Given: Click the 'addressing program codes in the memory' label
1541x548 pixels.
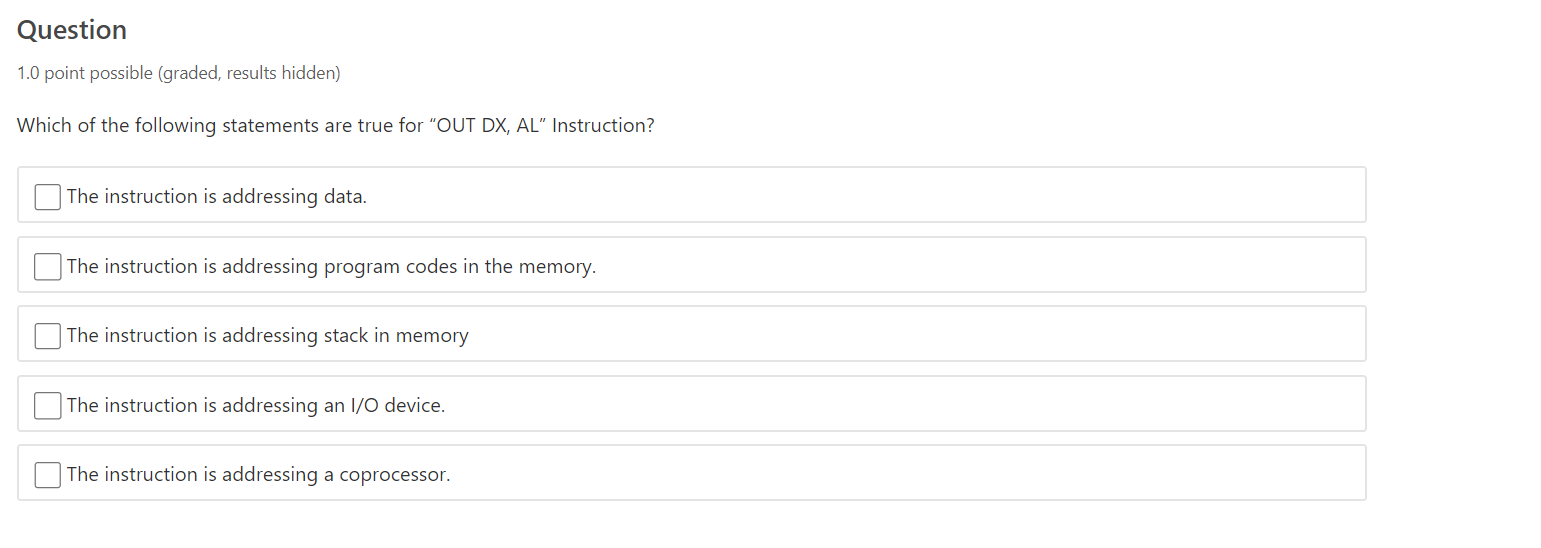Looking at the screenshot, I should point(331,267).
